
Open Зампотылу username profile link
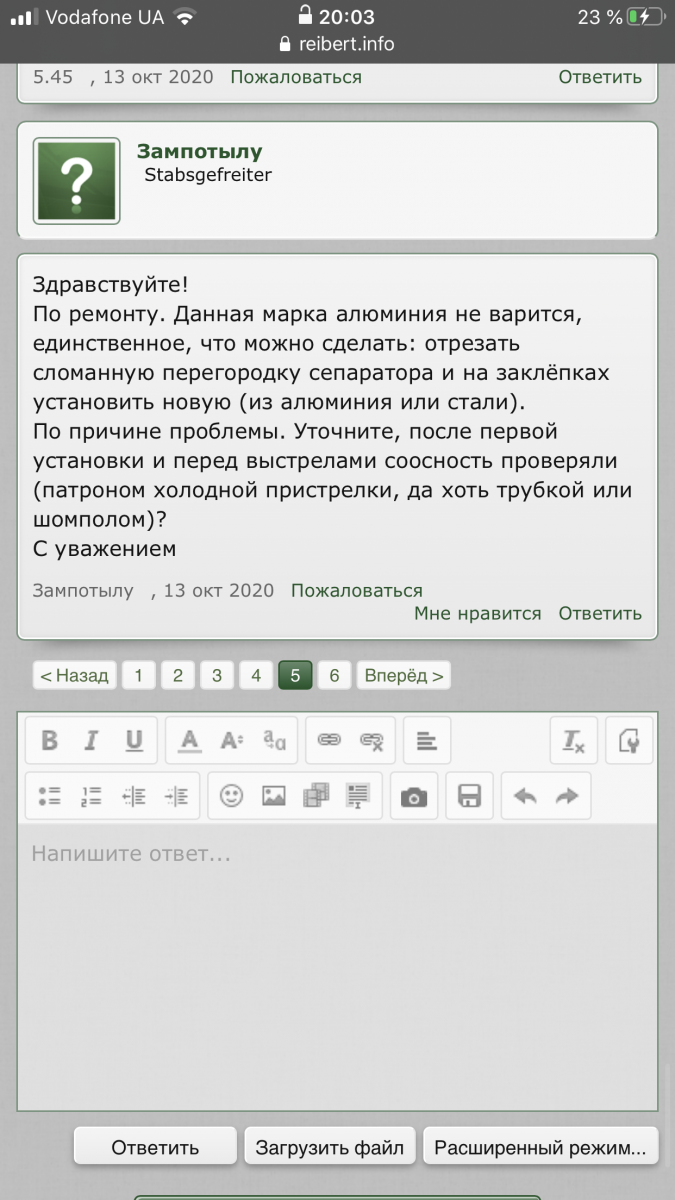(x=200, y=151)
